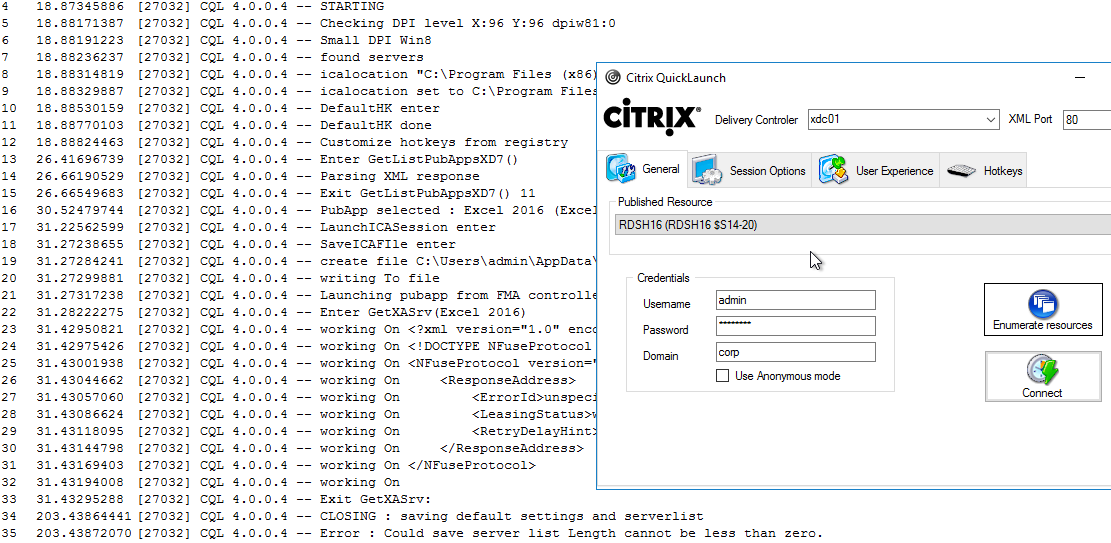Select log line 'writing To file'

220,279
